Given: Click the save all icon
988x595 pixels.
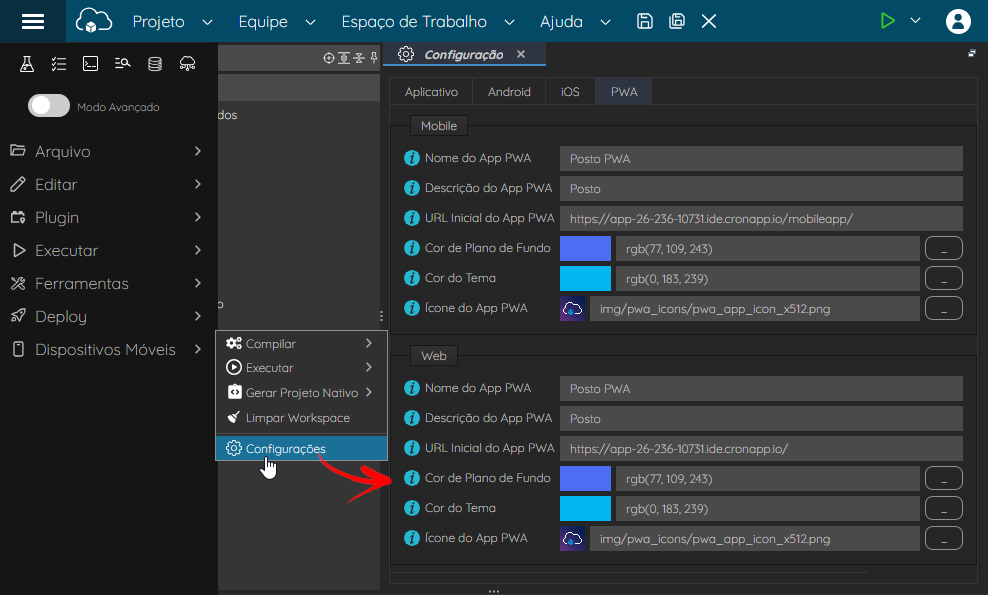Looking at the screenshot, I should pos(677,21).
